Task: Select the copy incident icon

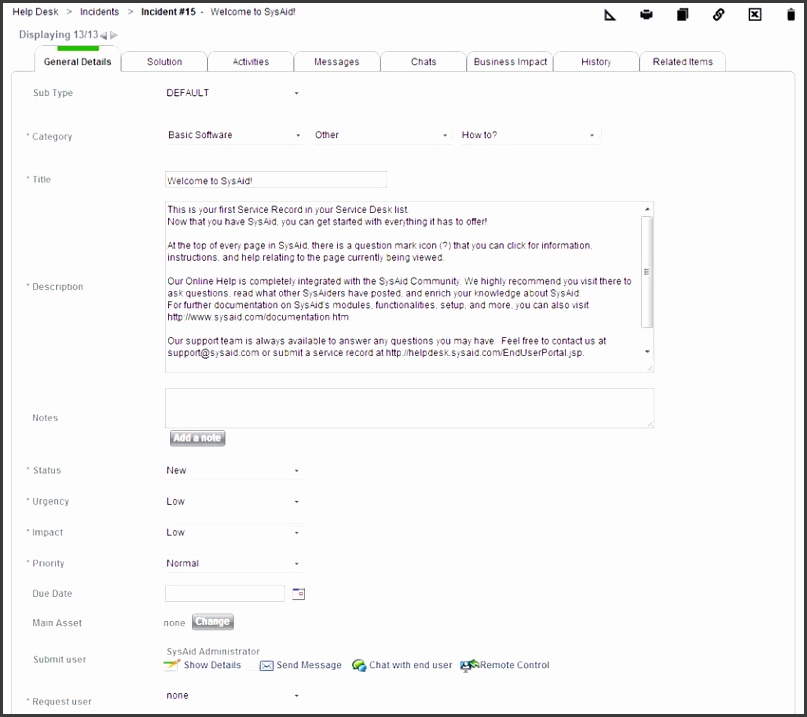Action: click(x=684, y=14)
